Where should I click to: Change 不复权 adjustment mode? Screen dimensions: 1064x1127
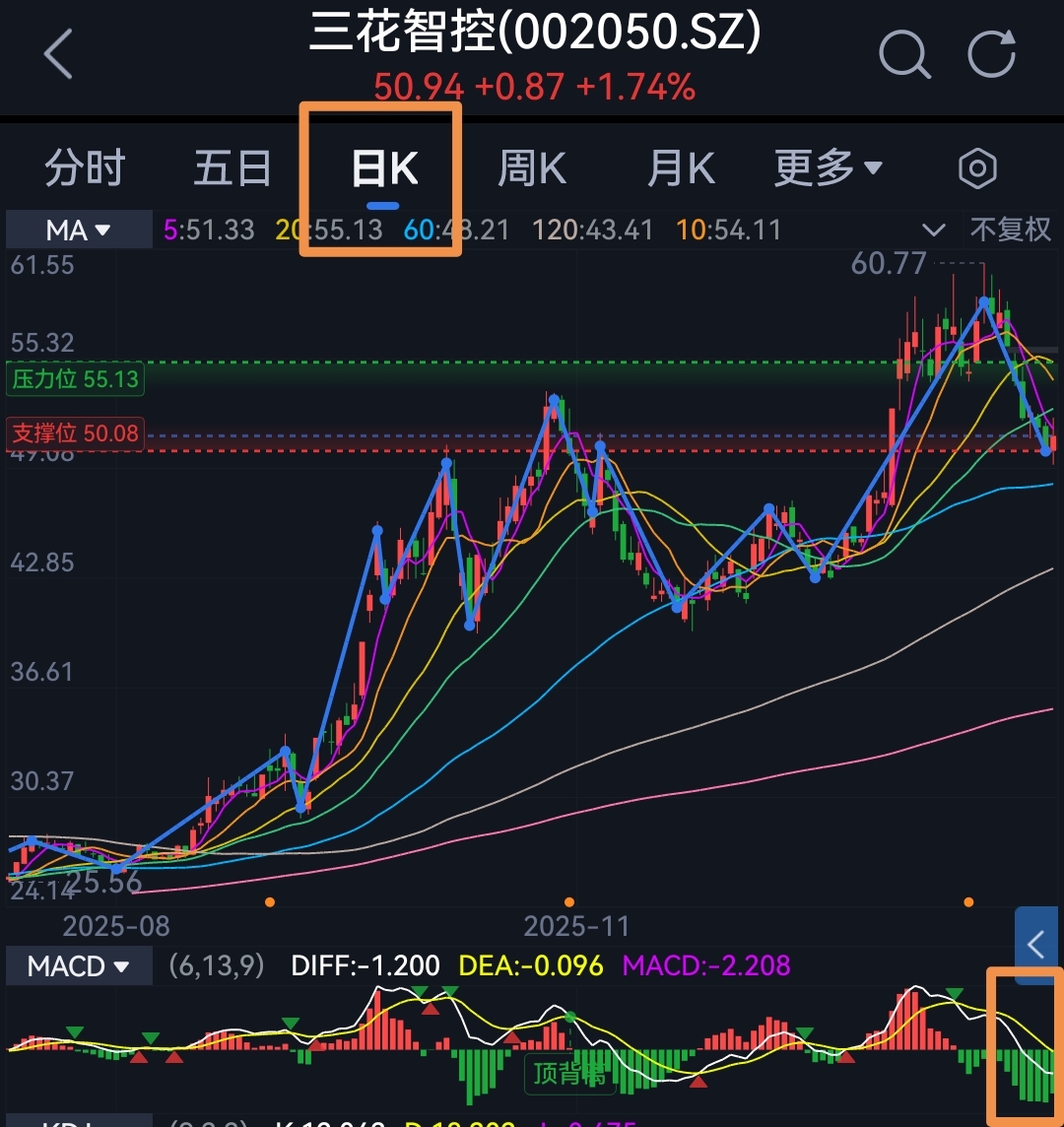click(1011, 230)
